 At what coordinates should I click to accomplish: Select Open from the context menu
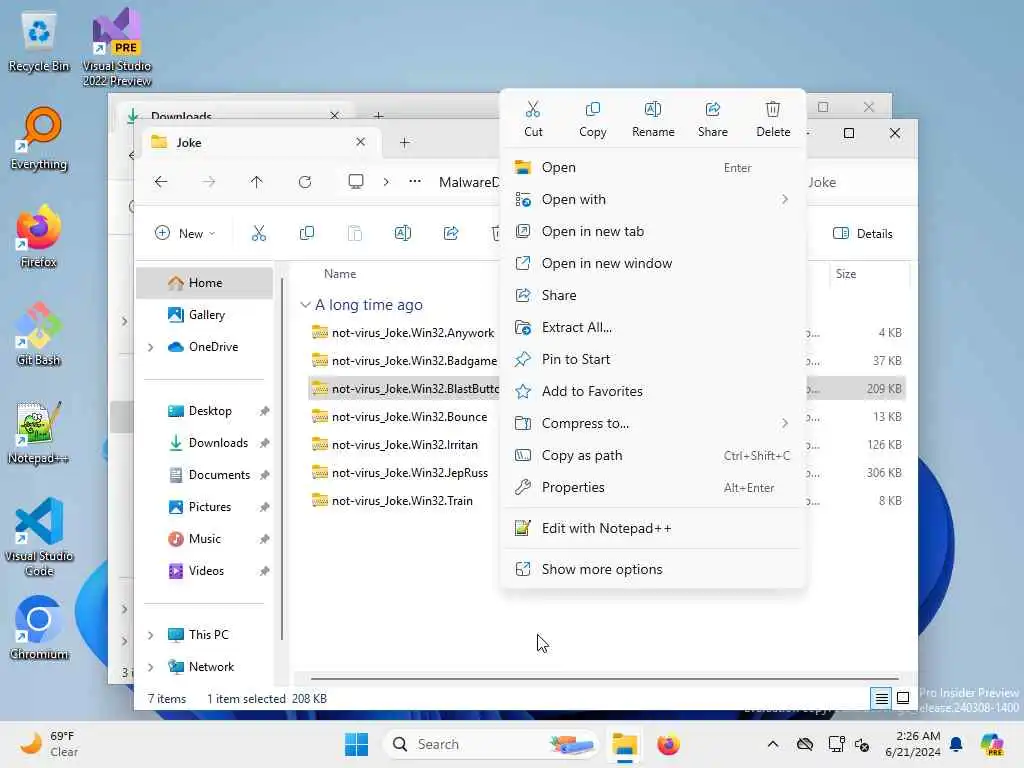(653, 167)
